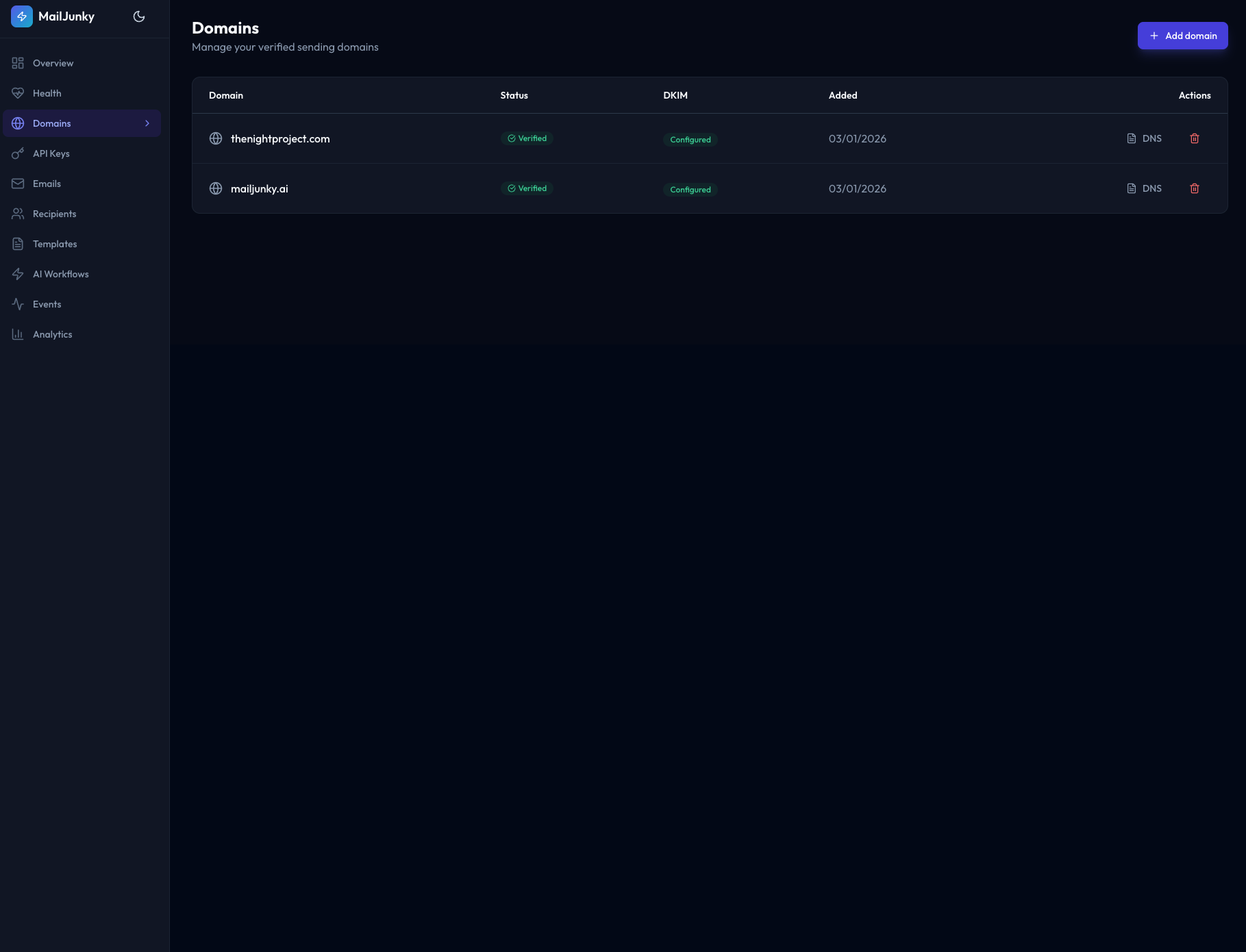Switch to the Overview section
This screenshot has width=1246, height=952.
pyautogui.click(x=53, y=63)
